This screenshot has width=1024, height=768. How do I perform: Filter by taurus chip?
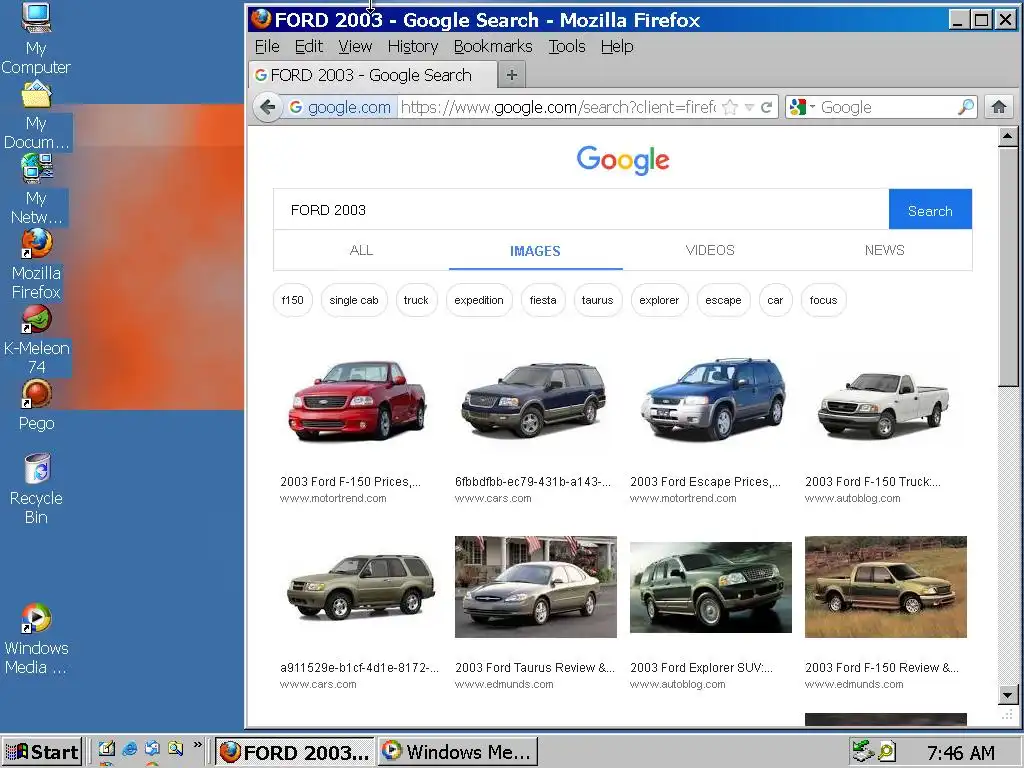tap(598, 300)
